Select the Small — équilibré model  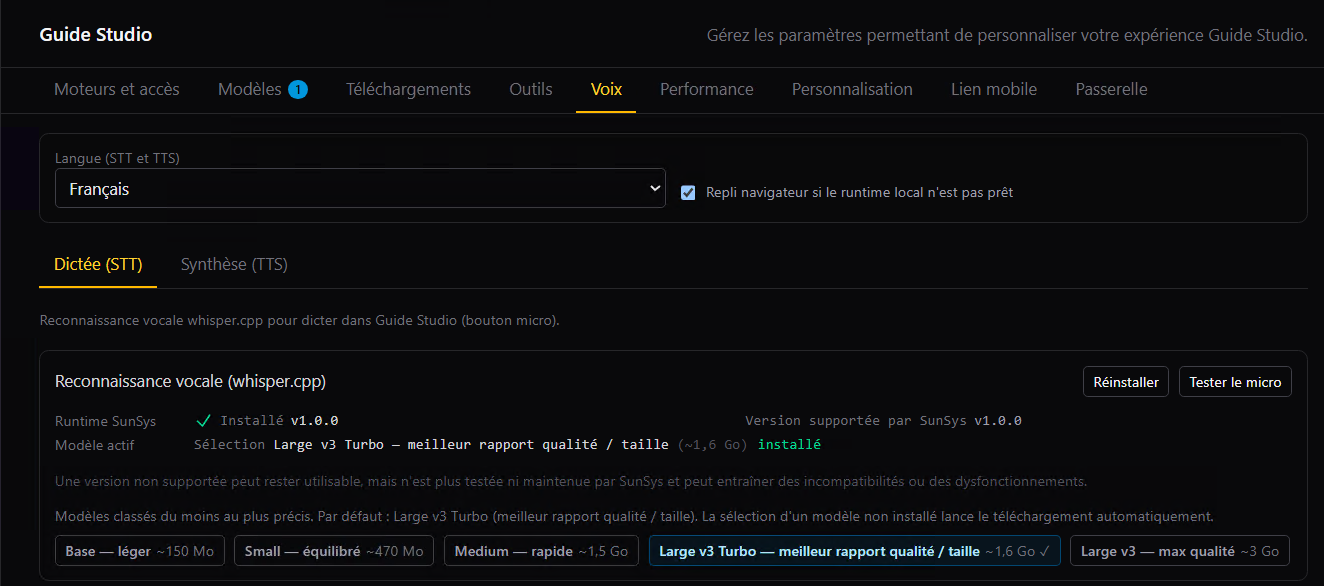334,551
